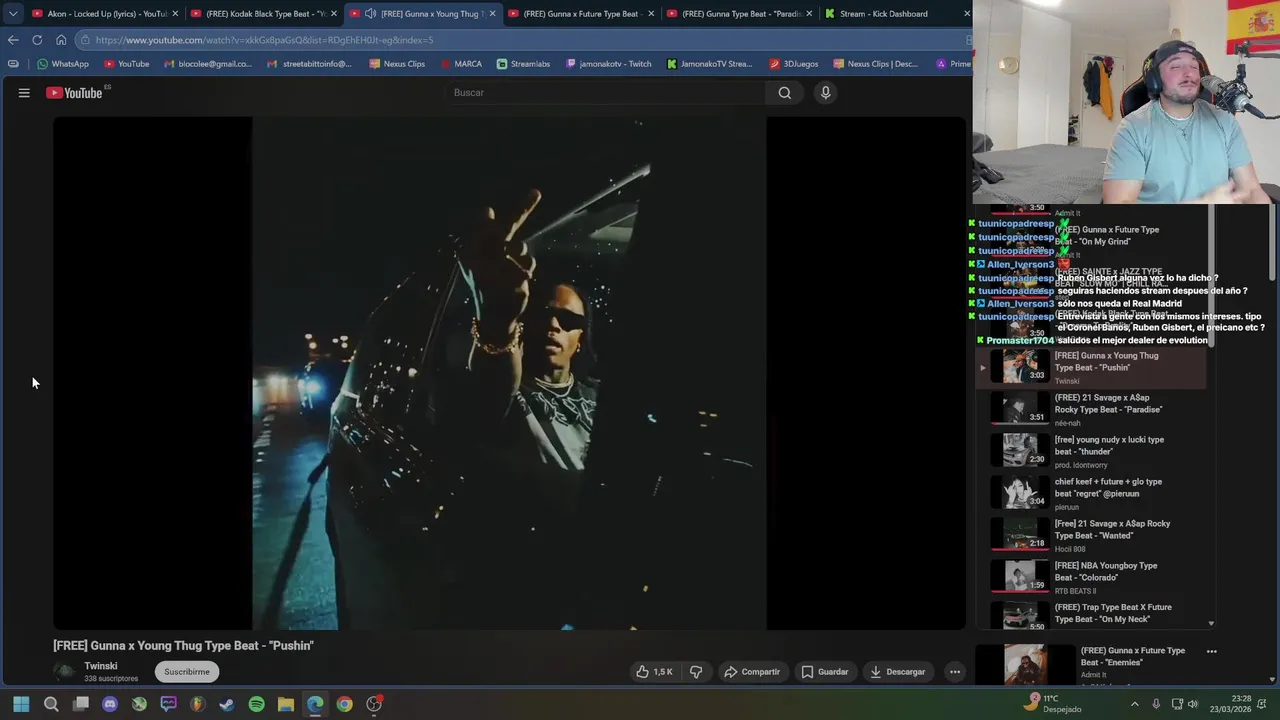Image resolution: width=1280 pixels, height=720 pixels.
Task: Open the WhatsApp bookmark
Action: coord(63,64)
